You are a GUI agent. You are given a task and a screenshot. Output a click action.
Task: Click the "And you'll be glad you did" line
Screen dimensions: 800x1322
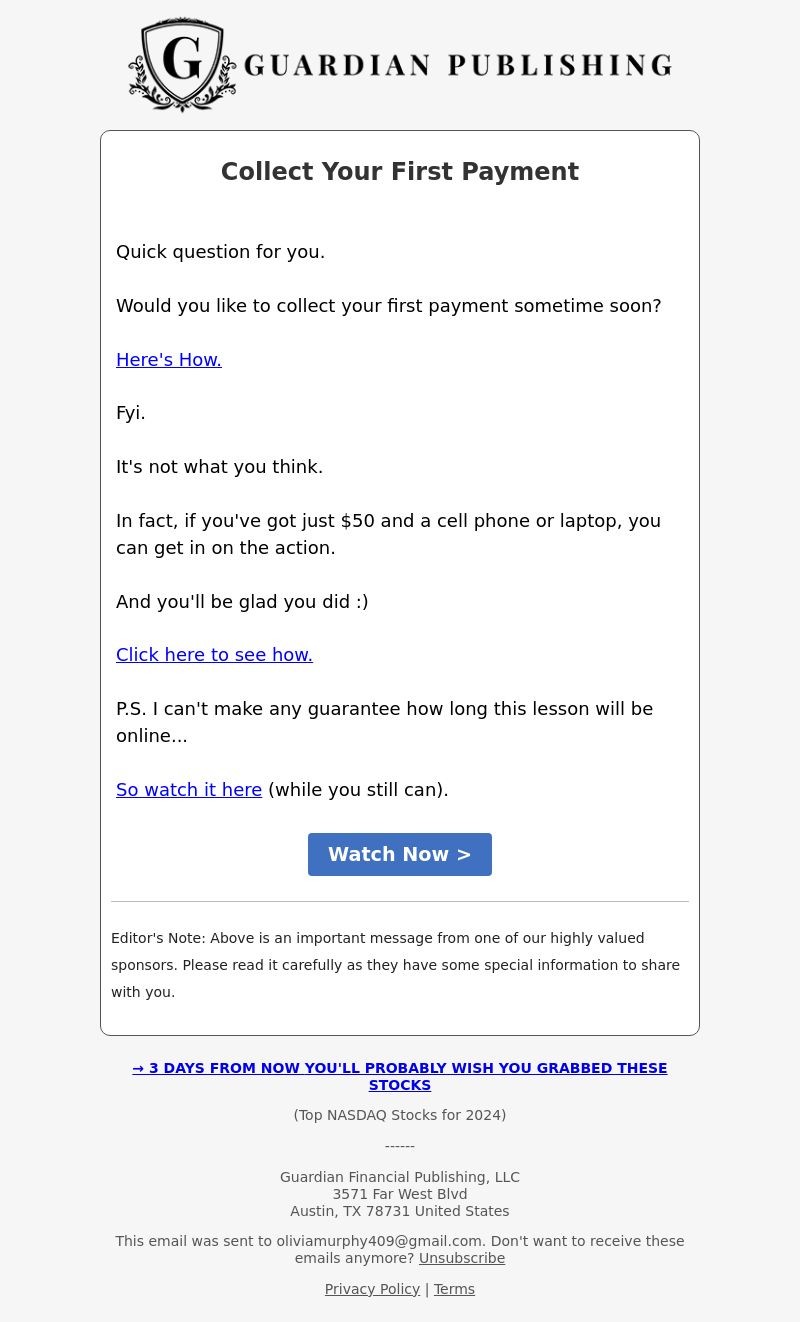click(242, 602)
